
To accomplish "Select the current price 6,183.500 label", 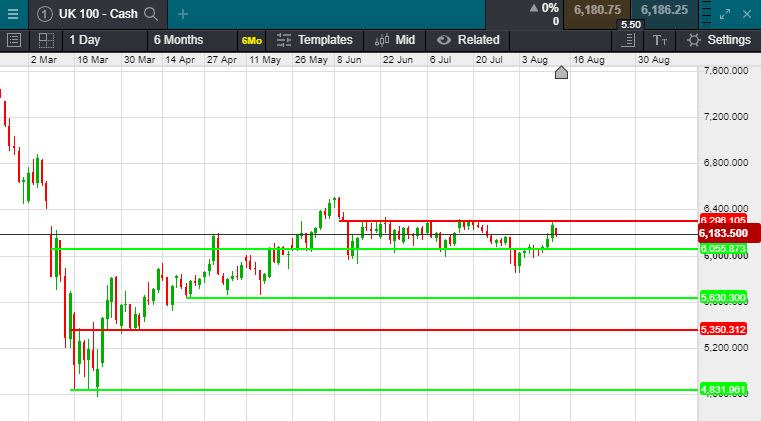I will [728, 234].
